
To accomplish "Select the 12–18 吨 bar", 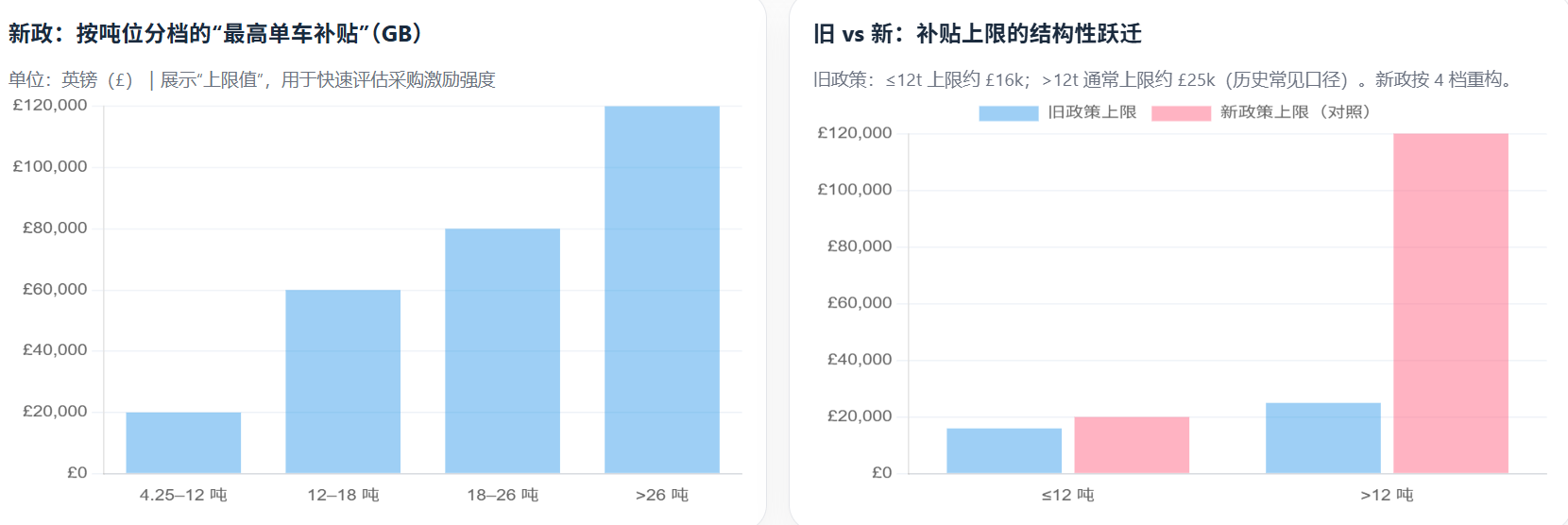I will pyautogui.click(x=343, y=381).
